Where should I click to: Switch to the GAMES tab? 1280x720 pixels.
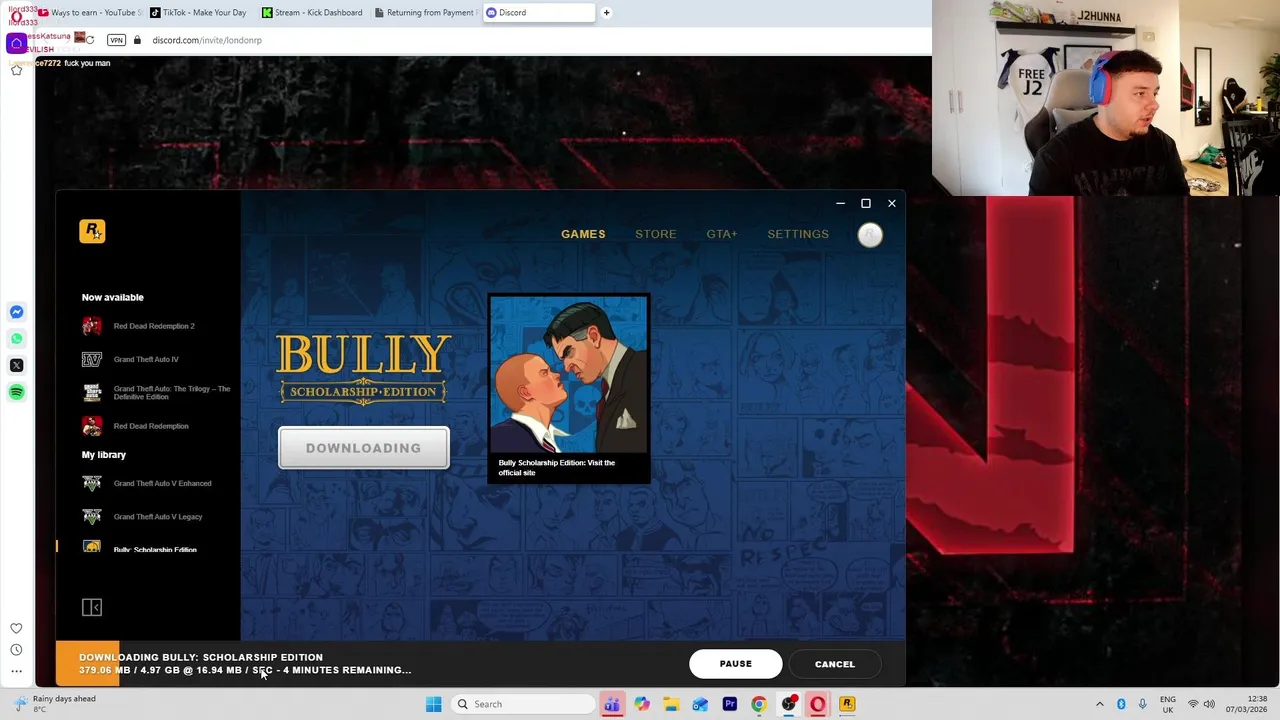(583, 234)
